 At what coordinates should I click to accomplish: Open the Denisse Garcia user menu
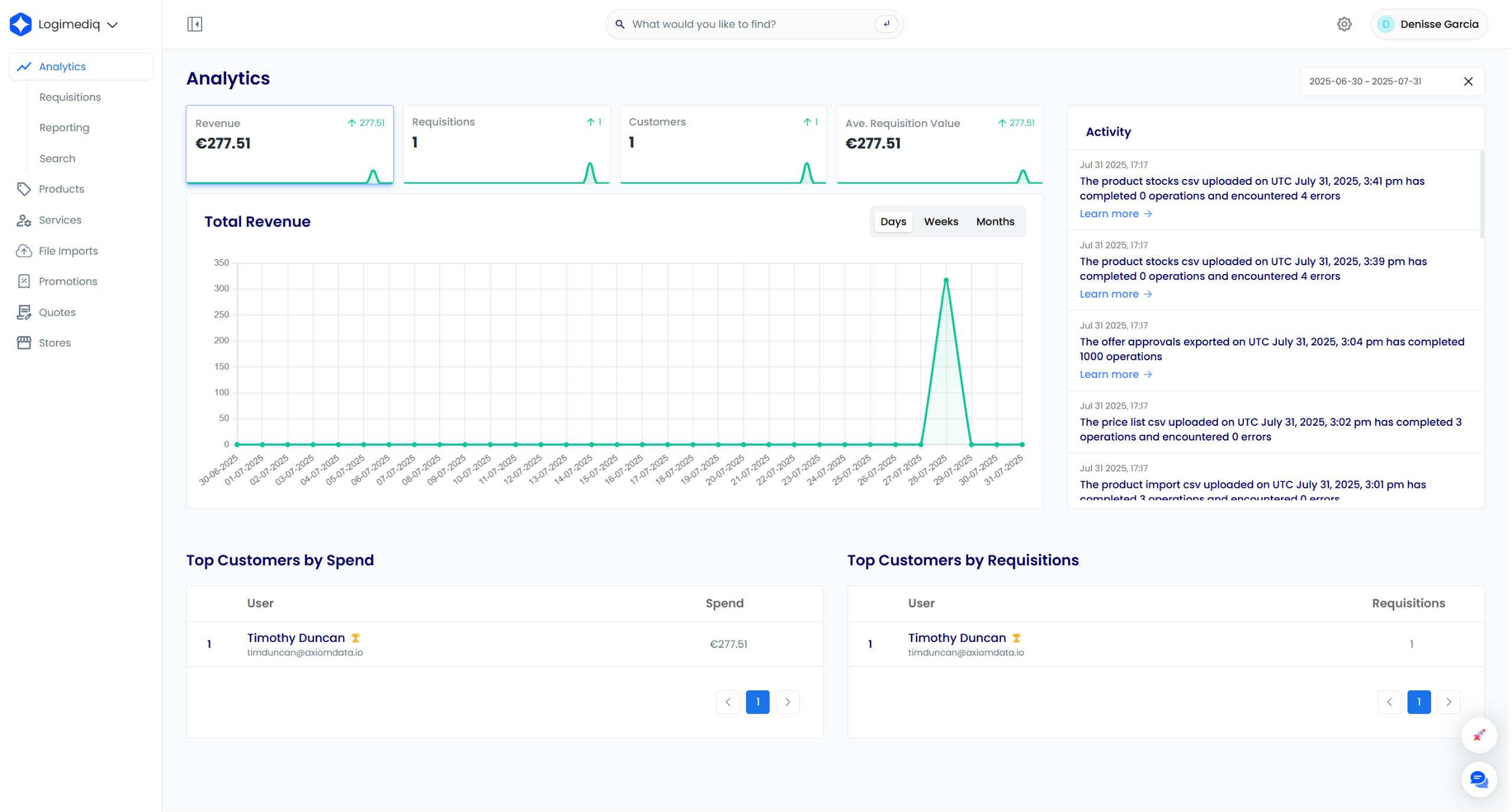1429,24
